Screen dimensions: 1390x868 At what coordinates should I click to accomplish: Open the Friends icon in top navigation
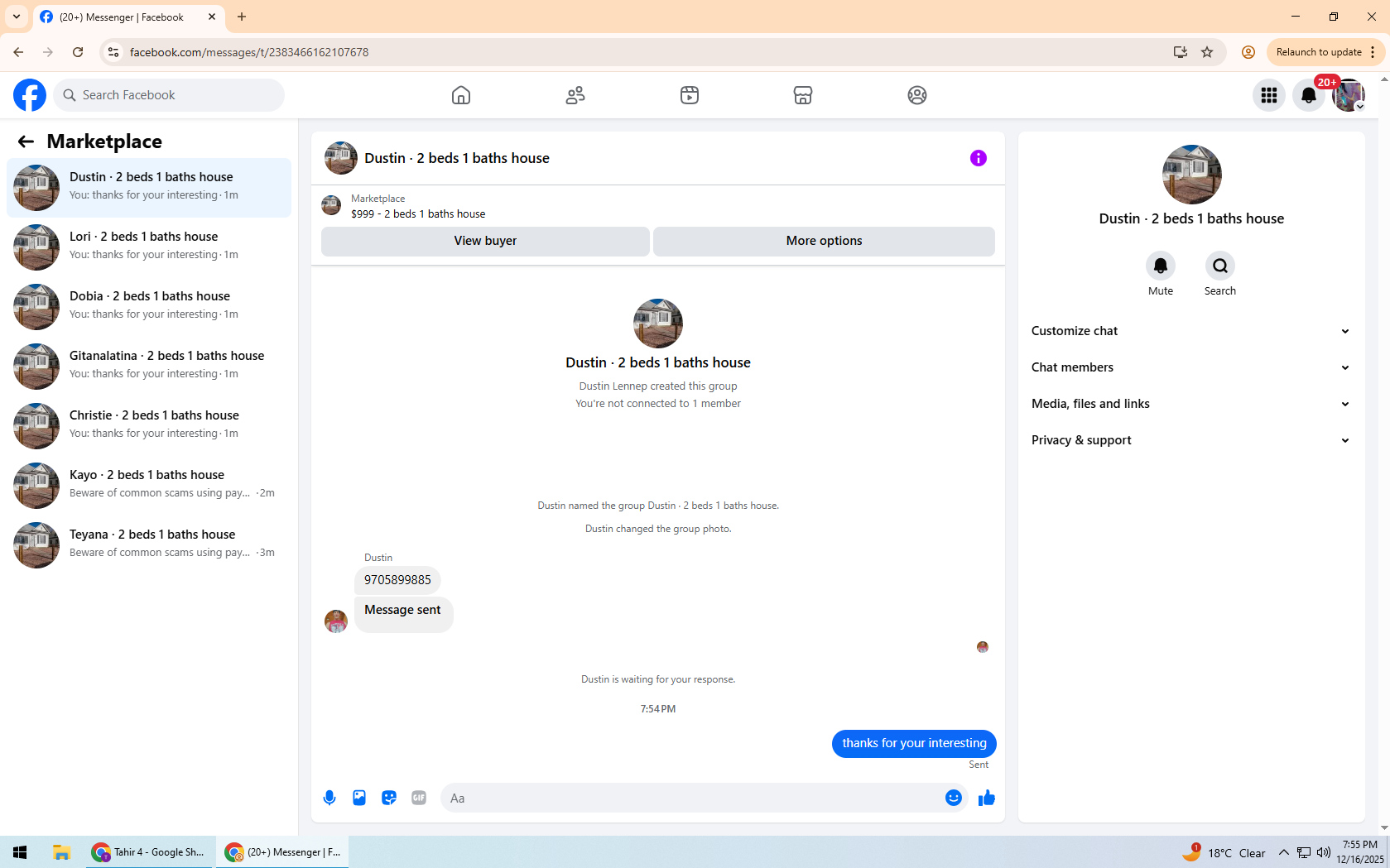point(575,95)
